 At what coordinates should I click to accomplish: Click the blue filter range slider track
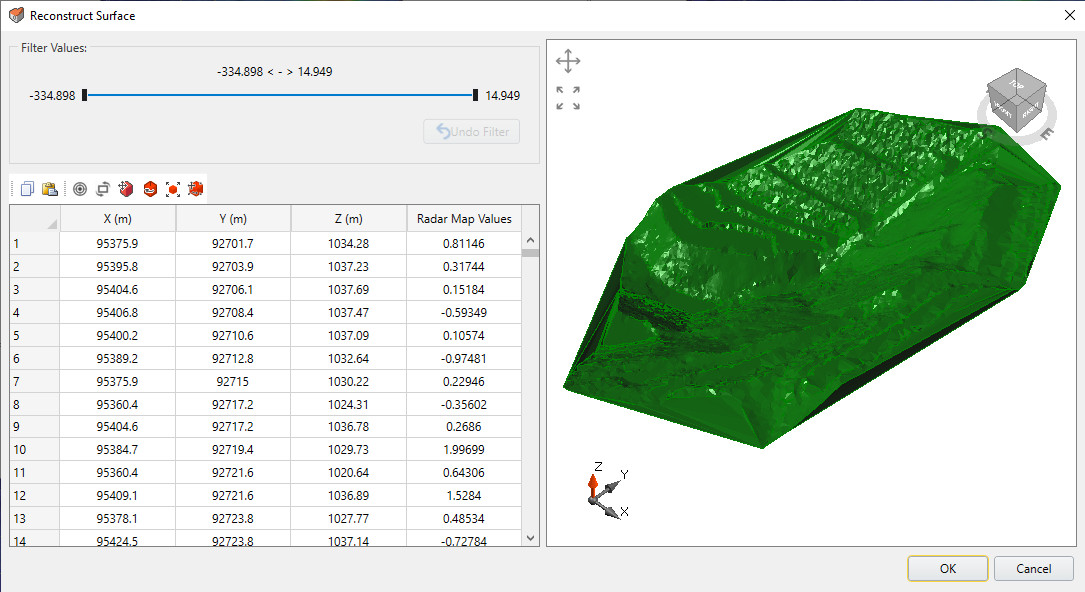[x=280, y=95]
